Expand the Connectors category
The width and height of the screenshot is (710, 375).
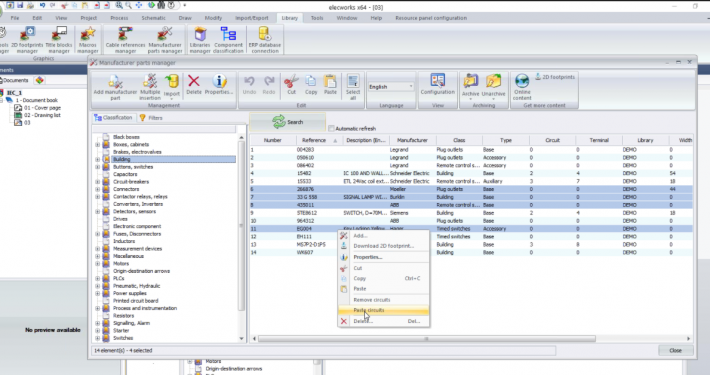[x=97, y=189]
